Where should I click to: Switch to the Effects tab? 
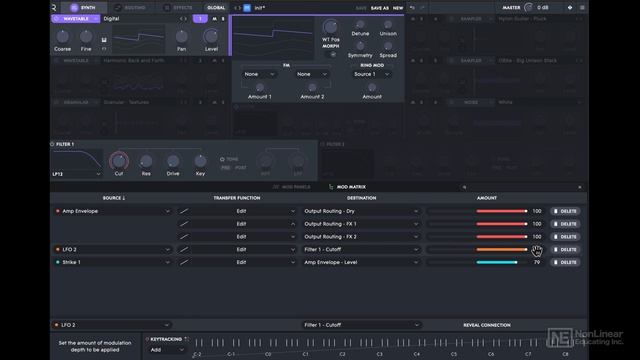pos(178,8)
